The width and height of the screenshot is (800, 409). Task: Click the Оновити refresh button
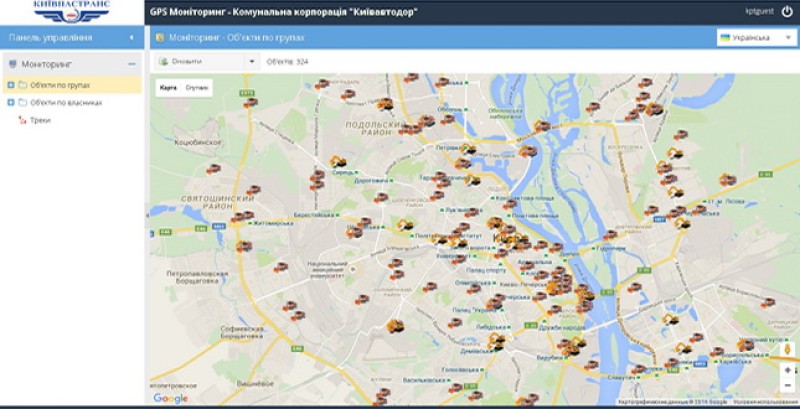(201, 62)
